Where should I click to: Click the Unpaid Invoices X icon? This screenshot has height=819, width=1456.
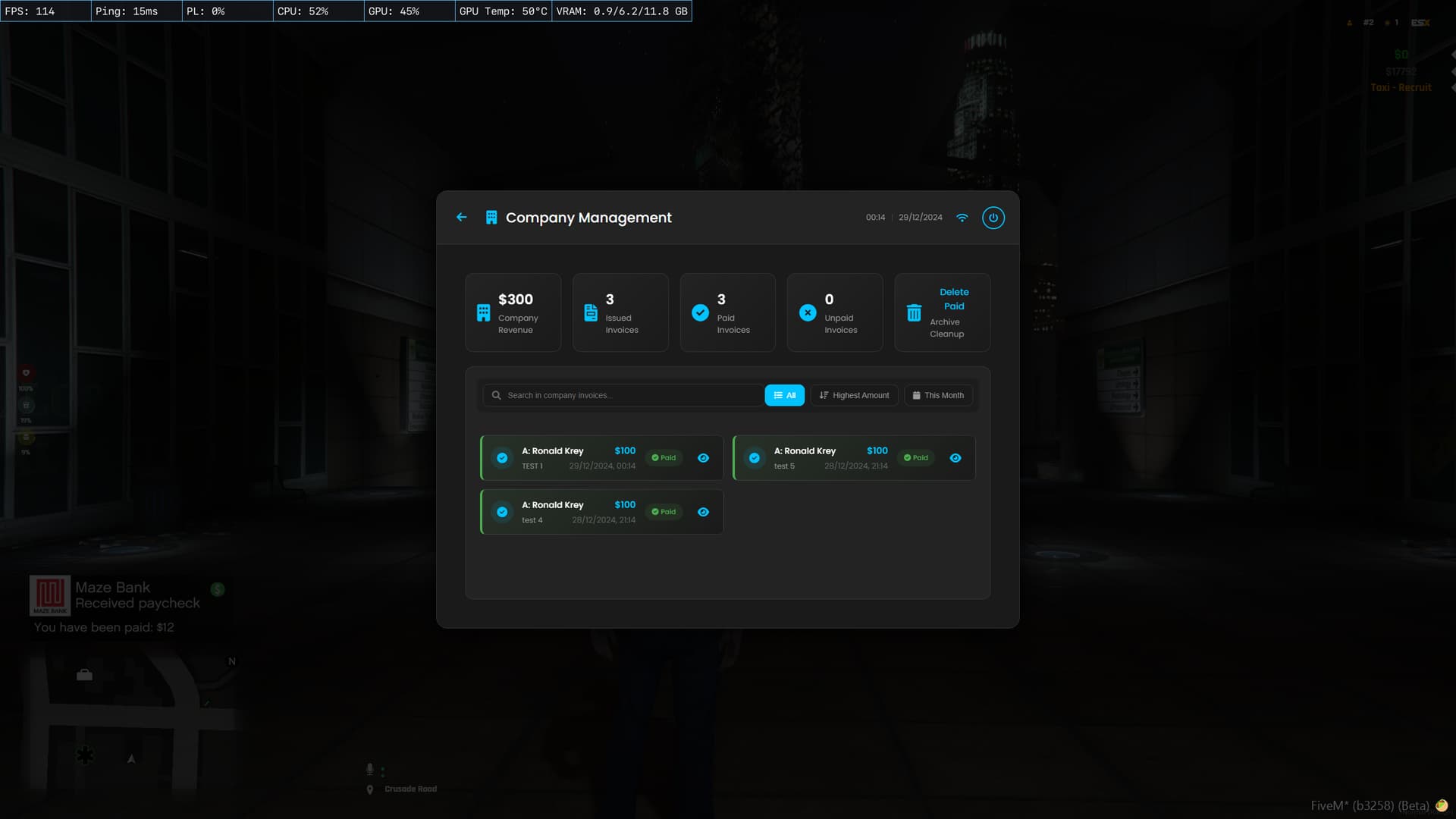click(x=807, y=312)
